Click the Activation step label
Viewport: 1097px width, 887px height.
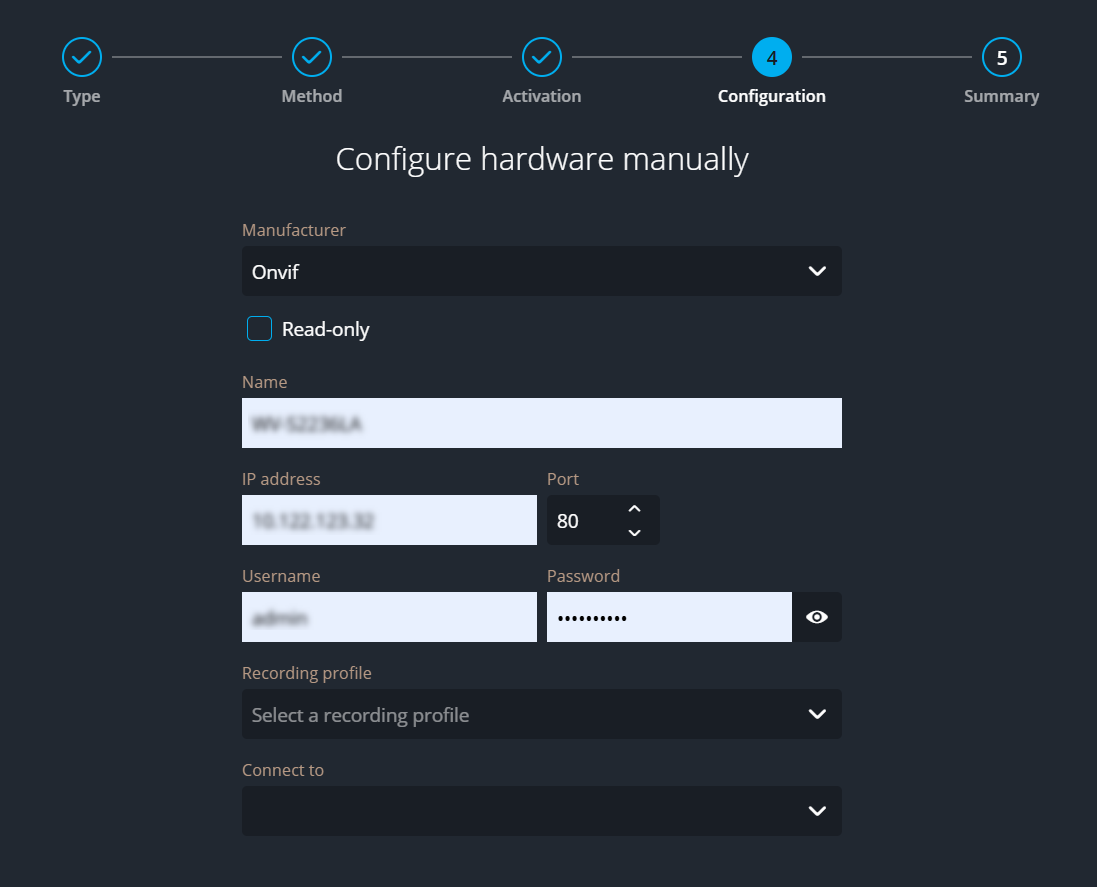pos(541,97)
